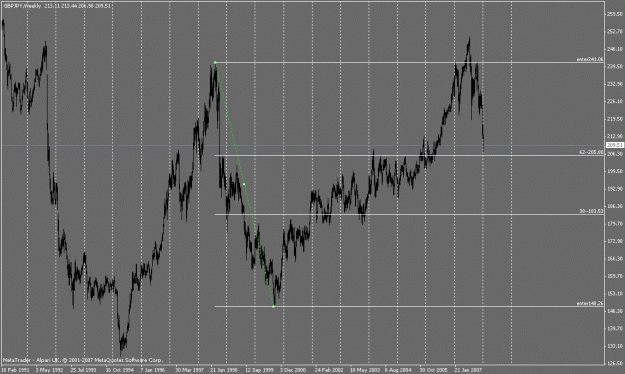This screenshot has width=625, height=374.
Task: Select the green anchor point at the 1998 high
Action: pos(215,63)
